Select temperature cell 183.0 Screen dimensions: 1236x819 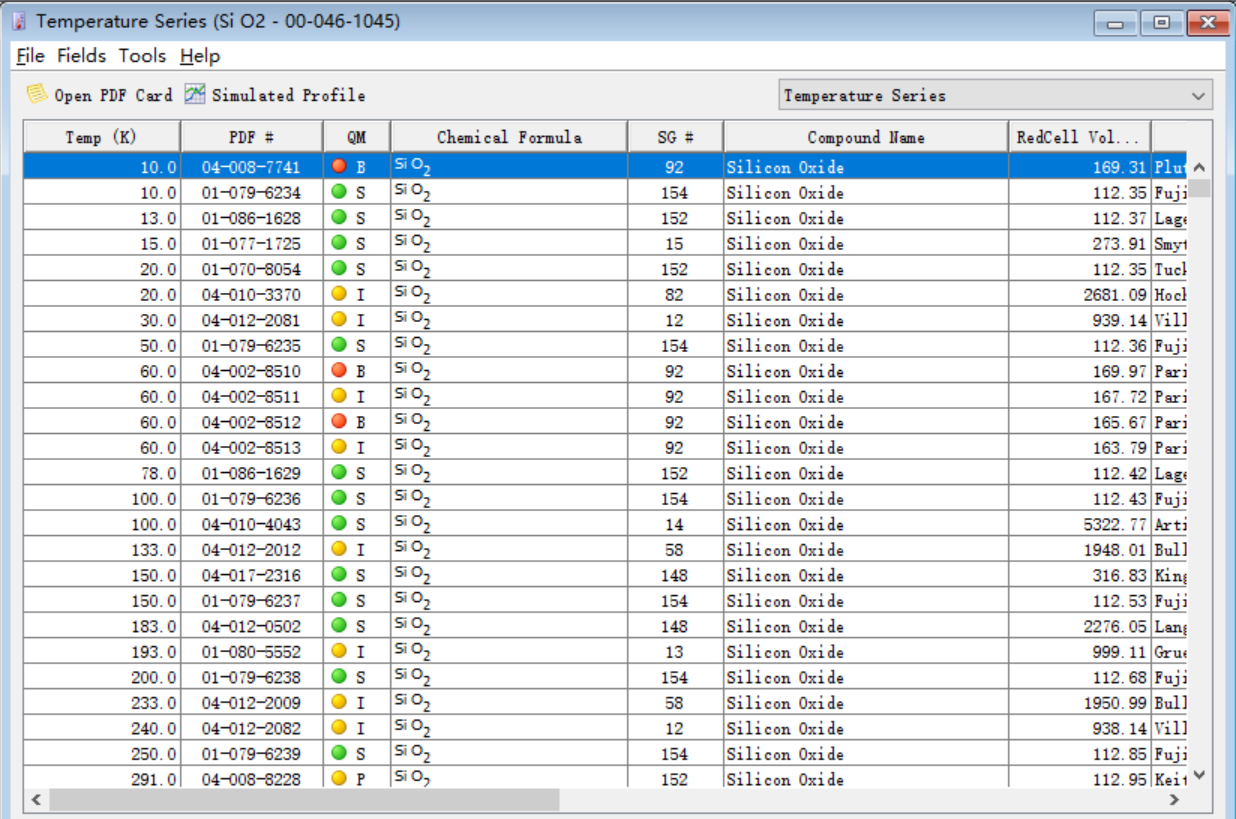(x=102, y=626)
